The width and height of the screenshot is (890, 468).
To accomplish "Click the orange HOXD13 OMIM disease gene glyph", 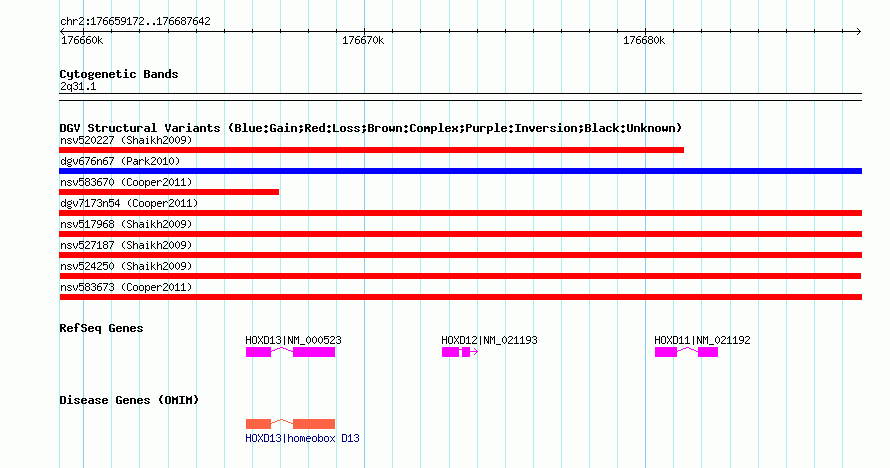I will coord(290,424).
